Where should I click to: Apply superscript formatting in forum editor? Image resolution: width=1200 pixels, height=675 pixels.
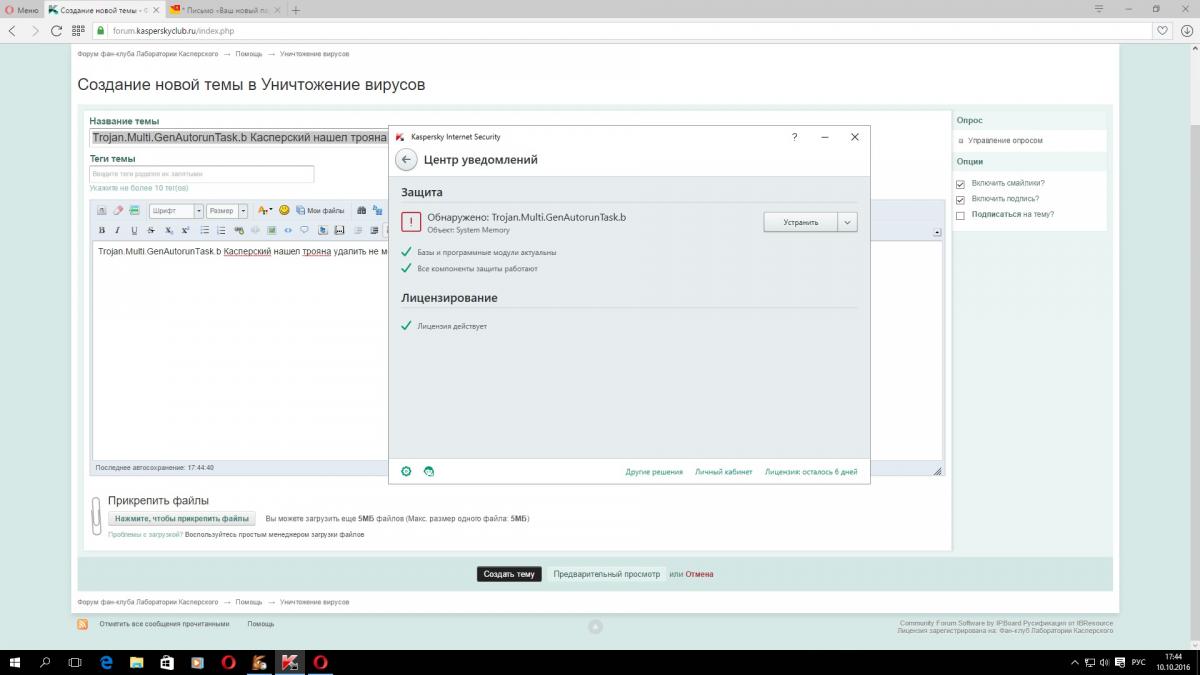coord(185,230)
